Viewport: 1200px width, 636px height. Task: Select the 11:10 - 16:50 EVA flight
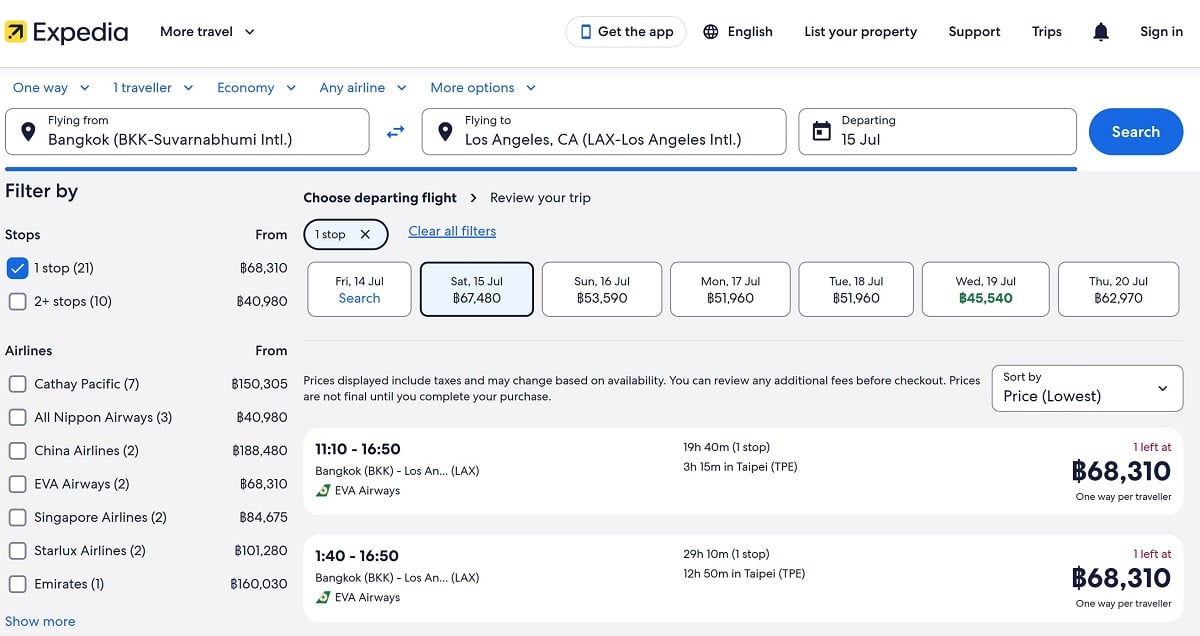743,471
